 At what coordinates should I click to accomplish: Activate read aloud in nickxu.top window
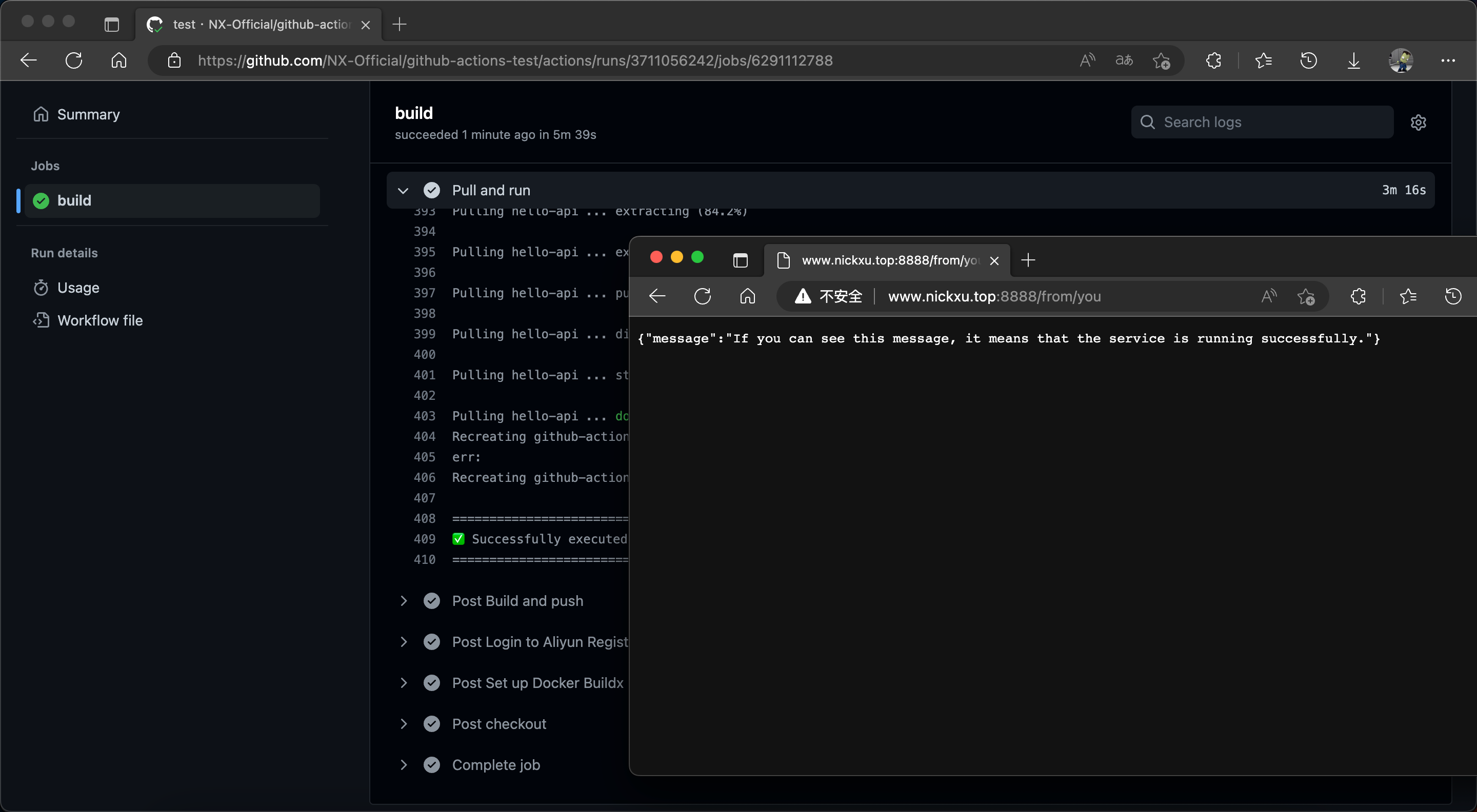[1269, 296]
